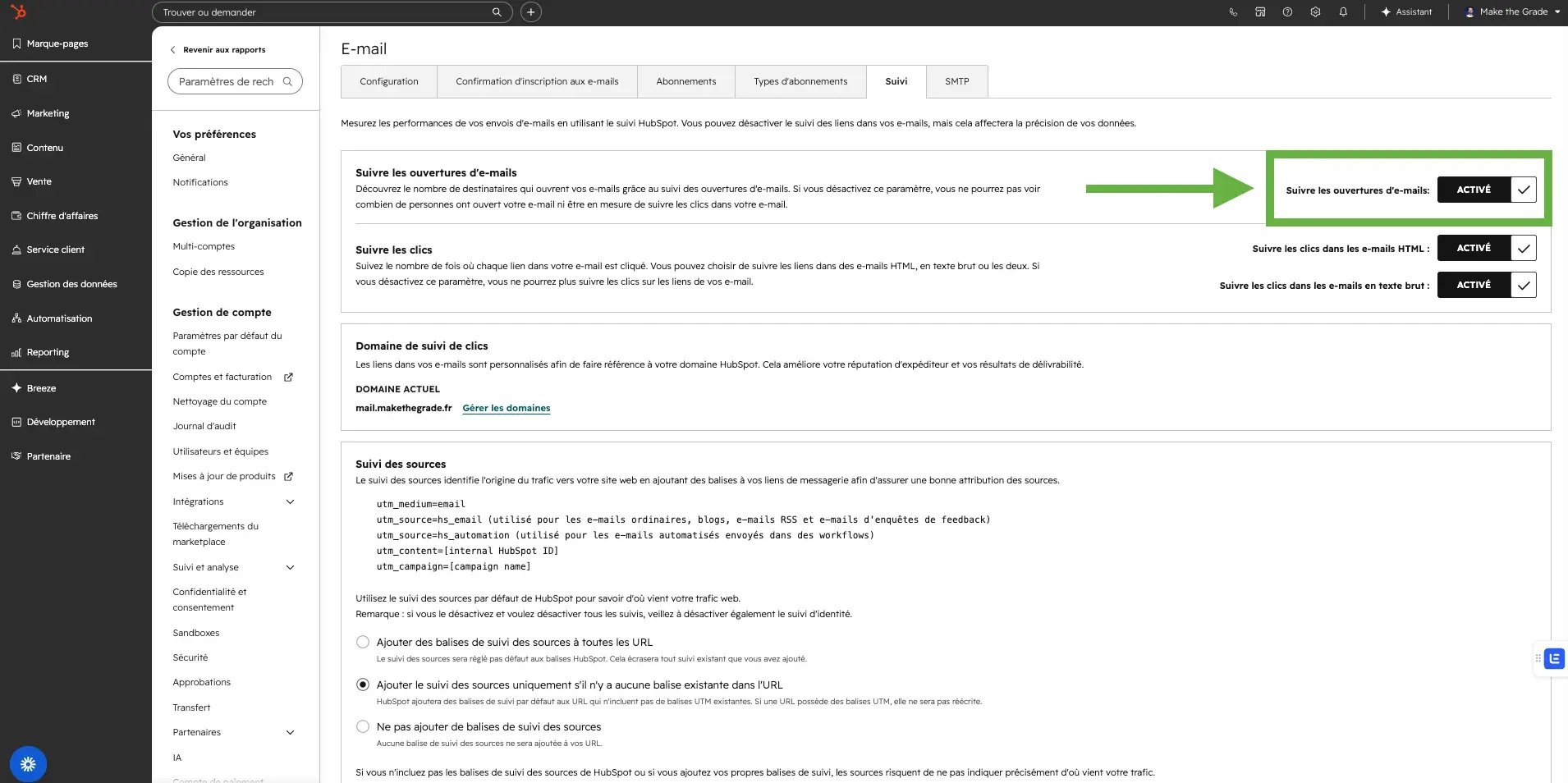
Task: Click the plus create button in top bar
Action: [x=531, y=12]
